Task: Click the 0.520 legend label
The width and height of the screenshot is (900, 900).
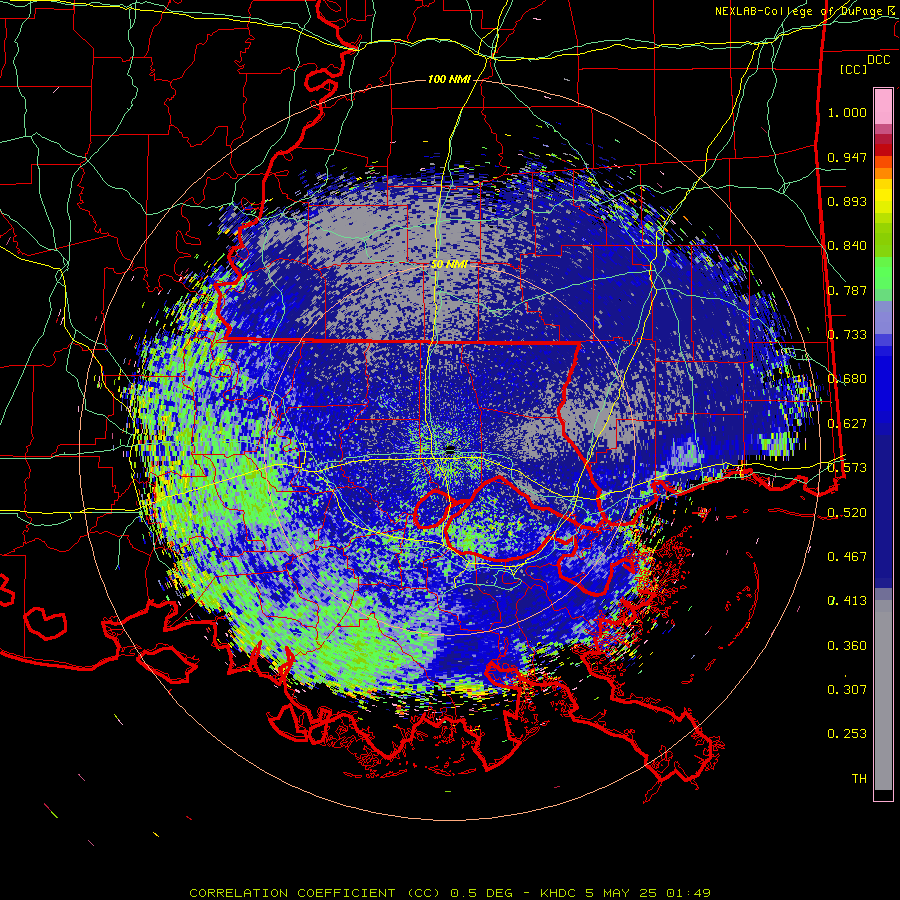Action: click(847, 512)
